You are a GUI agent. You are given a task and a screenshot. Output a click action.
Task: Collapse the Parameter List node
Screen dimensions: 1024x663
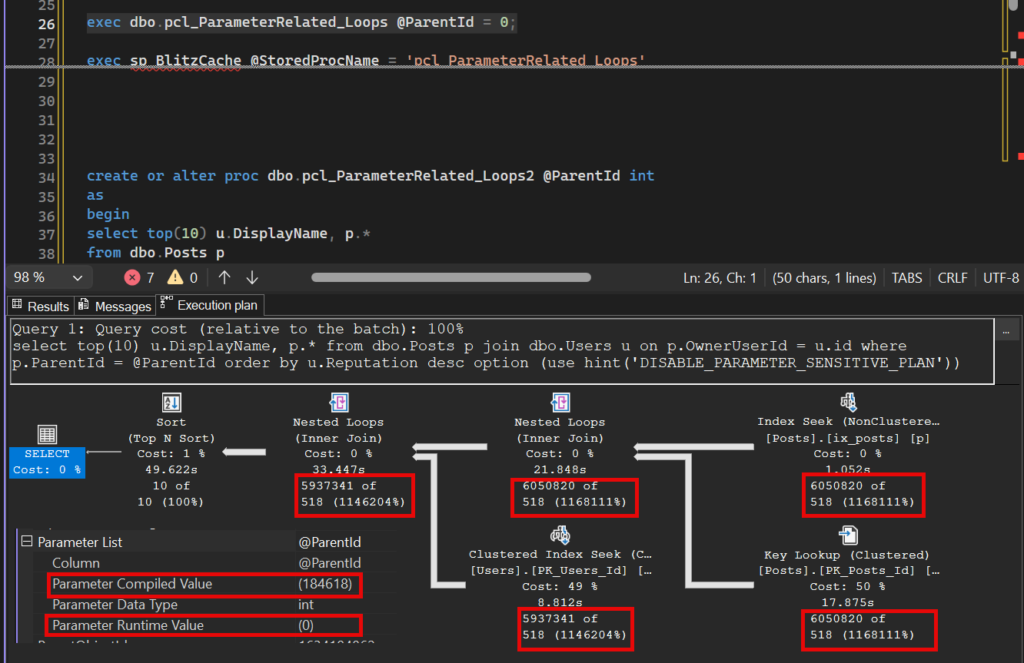(27, 542)
